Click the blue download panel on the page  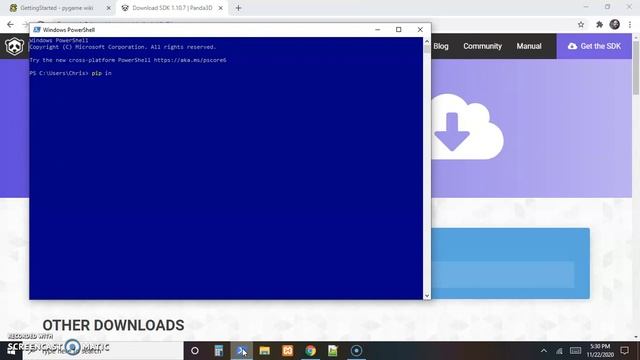[510, 263]
